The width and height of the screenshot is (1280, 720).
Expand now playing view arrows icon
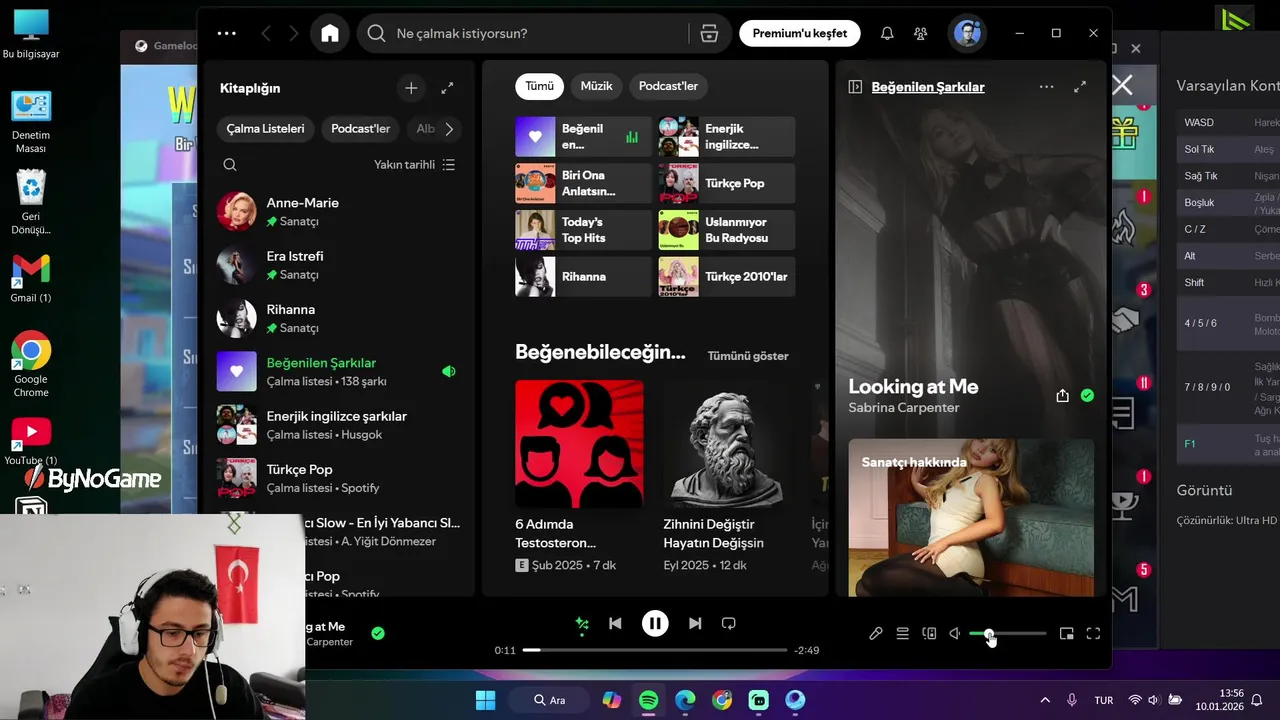click(x=1080, y=87)
